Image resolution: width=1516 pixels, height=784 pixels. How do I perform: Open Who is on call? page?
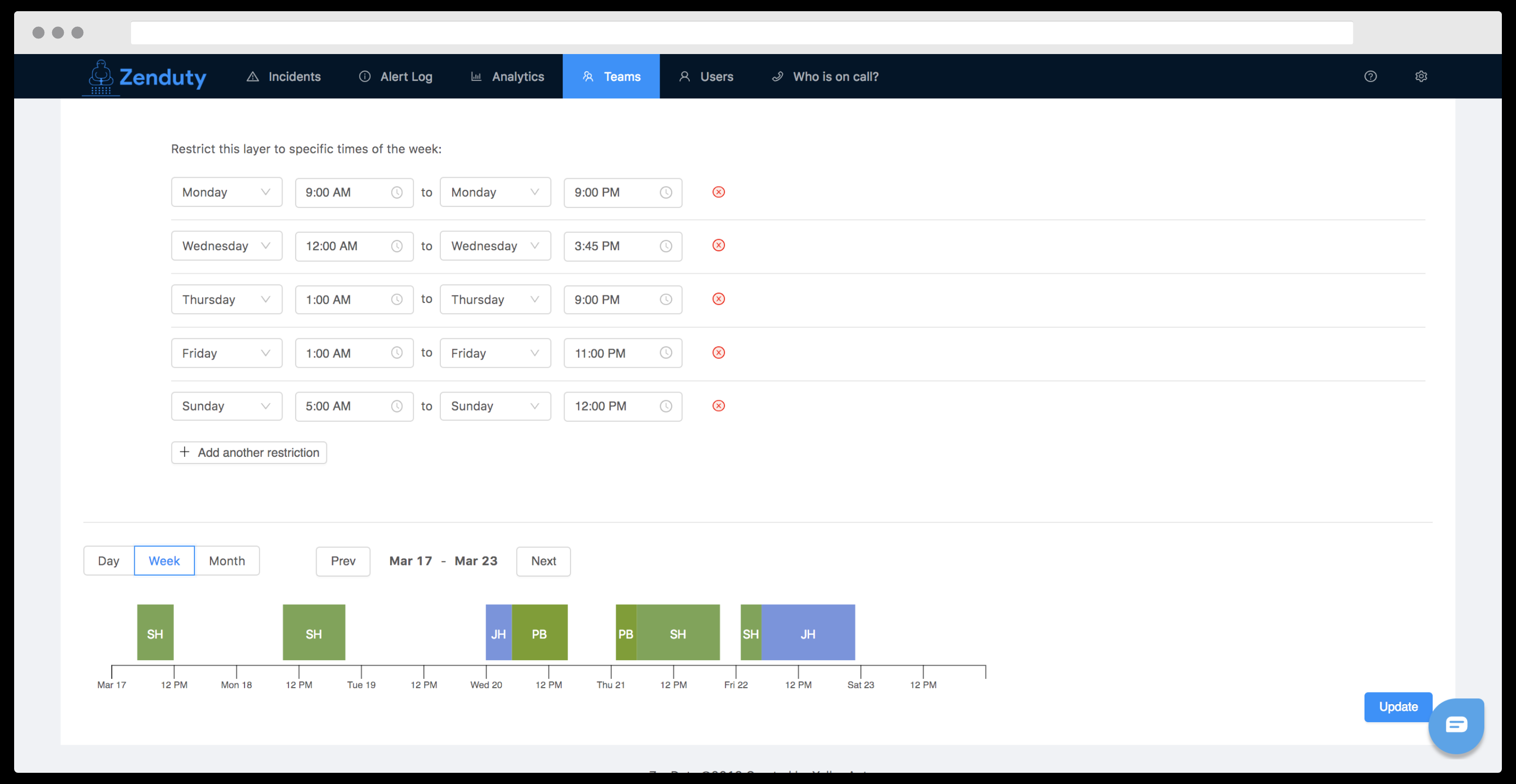(x=825, y=76)
